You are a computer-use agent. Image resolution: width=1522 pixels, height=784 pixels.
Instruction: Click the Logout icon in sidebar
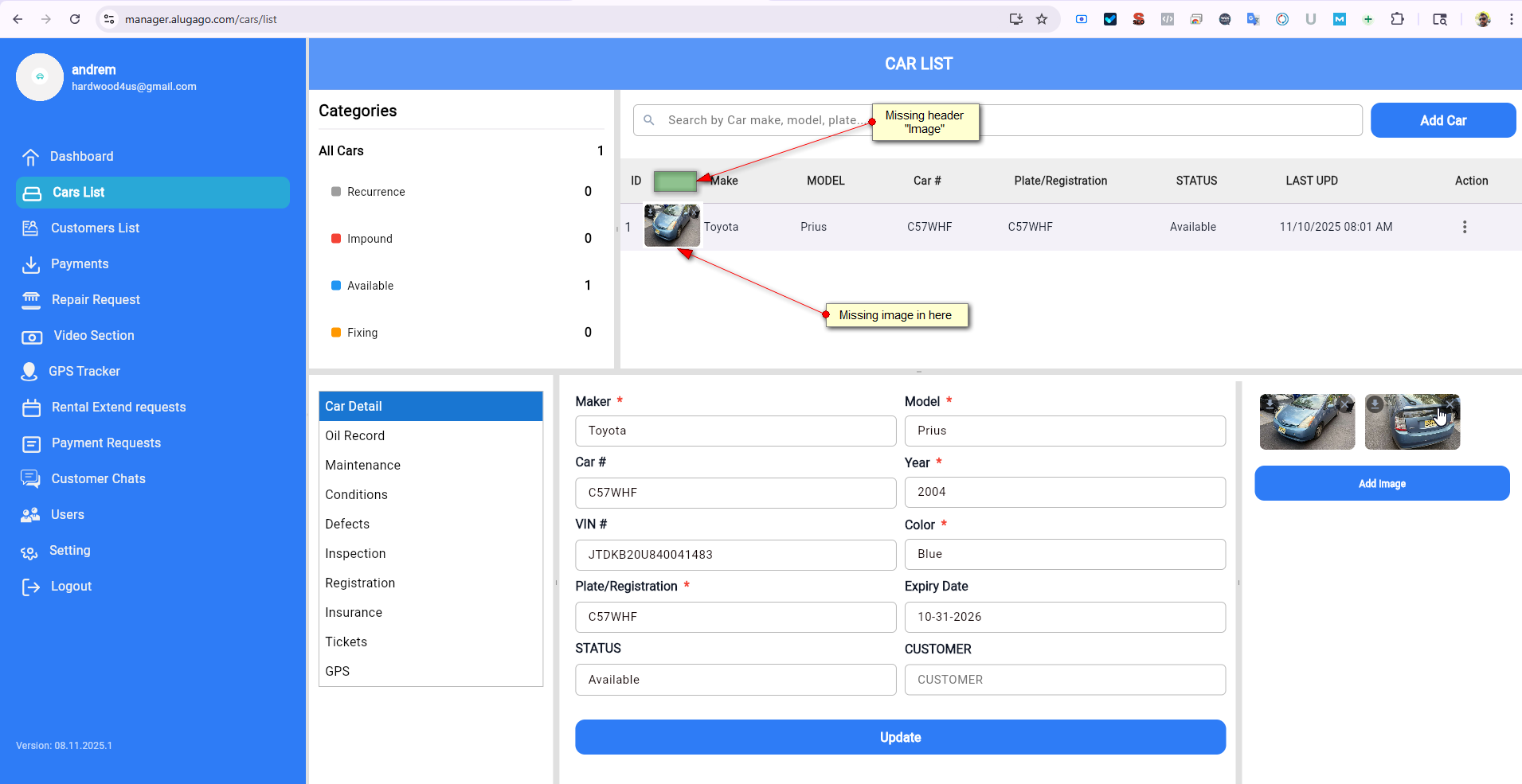pos(30,587)
